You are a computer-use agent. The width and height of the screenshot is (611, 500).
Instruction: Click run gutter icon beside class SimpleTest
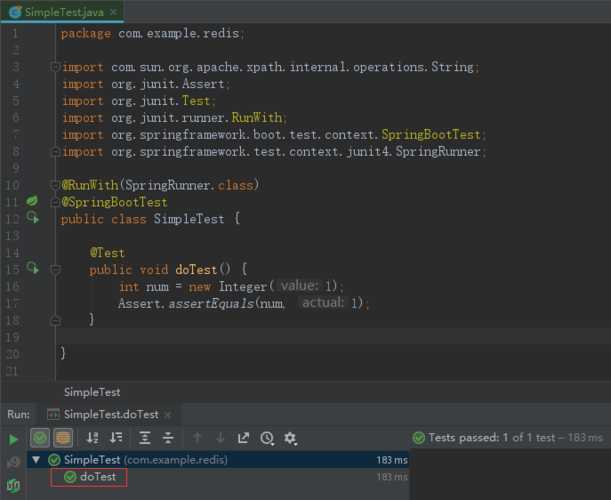(32, 218)
